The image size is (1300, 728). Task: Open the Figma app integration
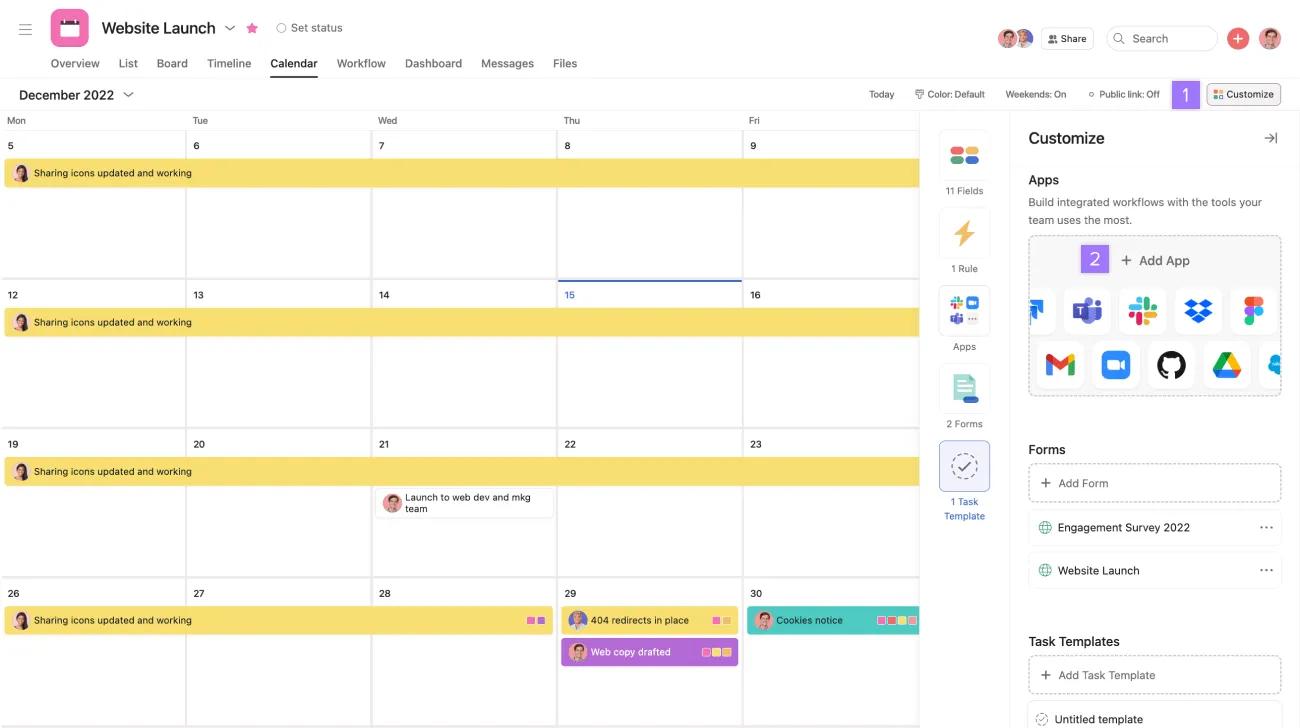click(x=1253, y=311)
